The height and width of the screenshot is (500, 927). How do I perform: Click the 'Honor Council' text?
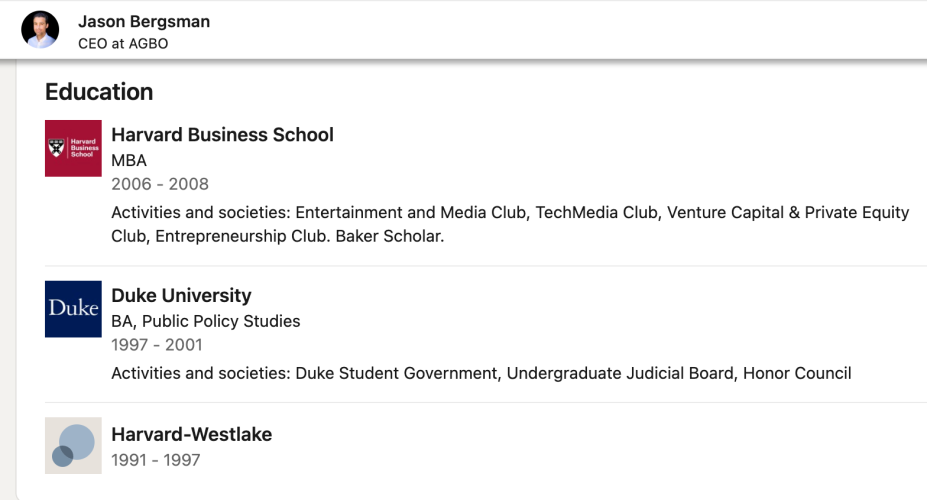pyautogui.click(x=797, y=374)
